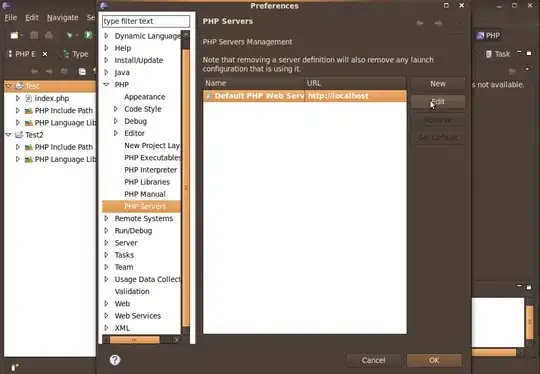Viewport: 540px width, 374px height.
Task: Click the back arrow in PHP Explorer
Action: pyautogui.click(x=34, y=71)
